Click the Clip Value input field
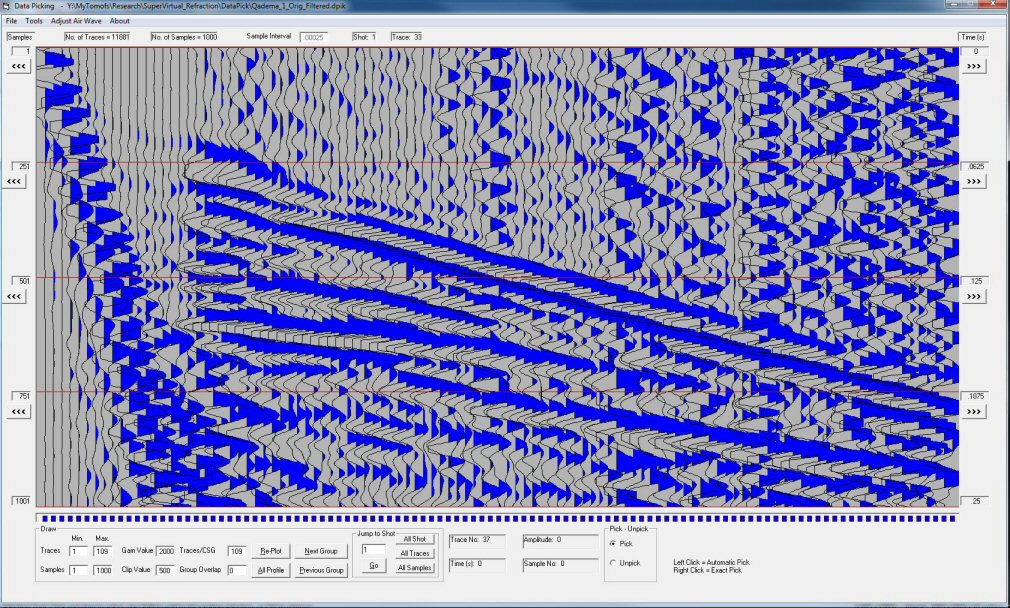 (165, 570)
